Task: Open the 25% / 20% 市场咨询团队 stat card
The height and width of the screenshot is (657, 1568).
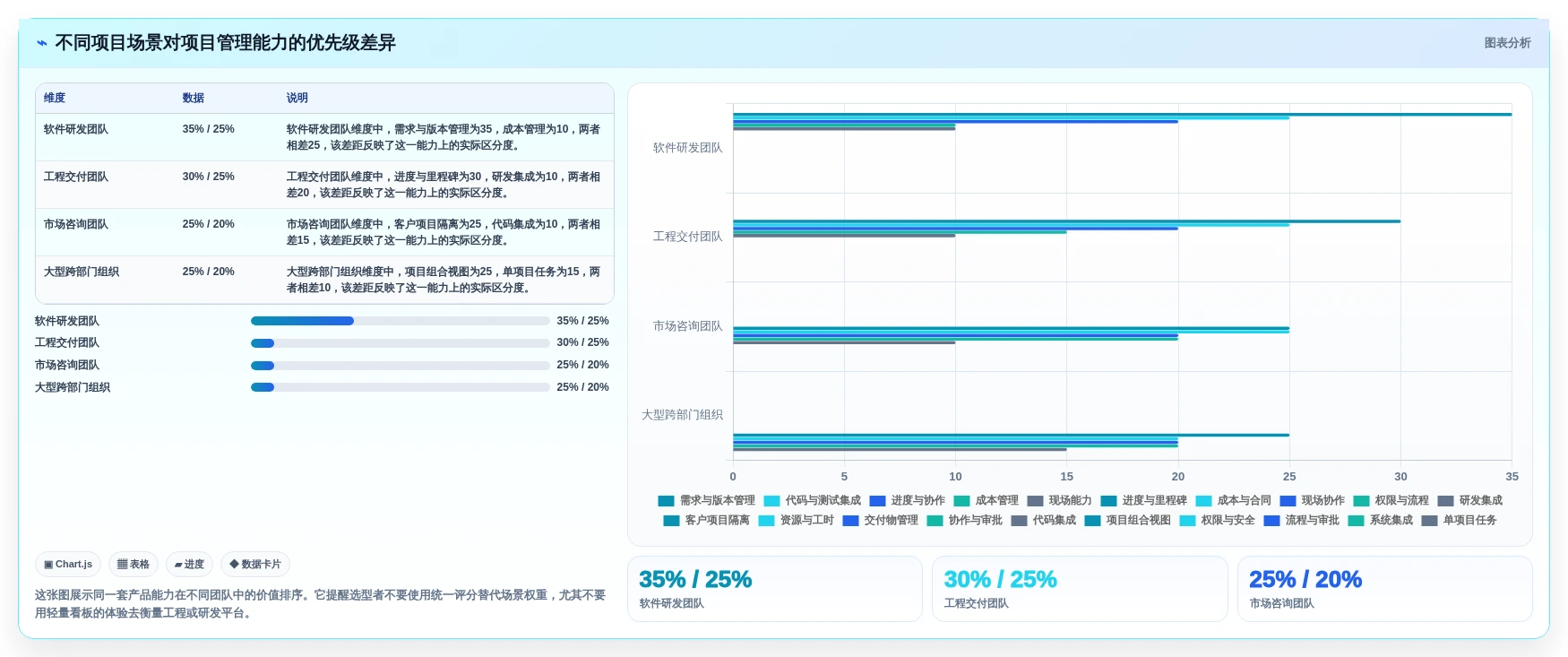Action: coord(1385,589)
